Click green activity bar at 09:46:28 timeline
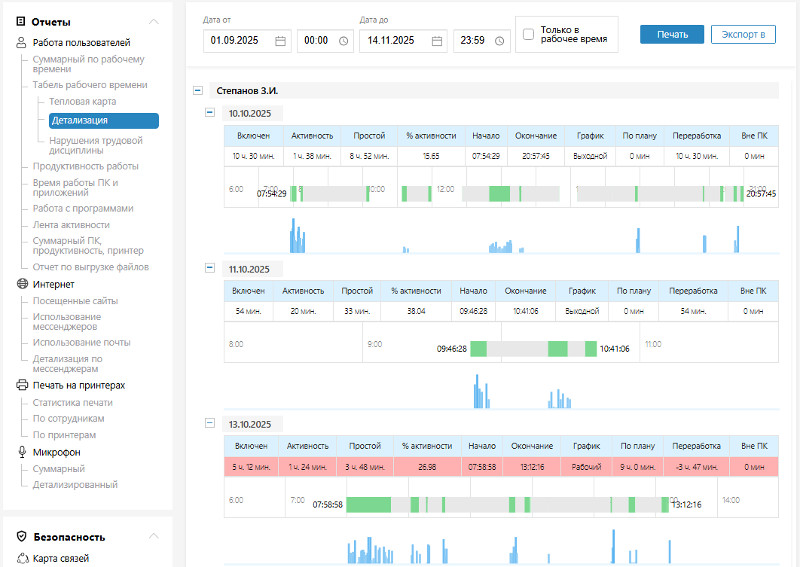 tap(478, 349)
